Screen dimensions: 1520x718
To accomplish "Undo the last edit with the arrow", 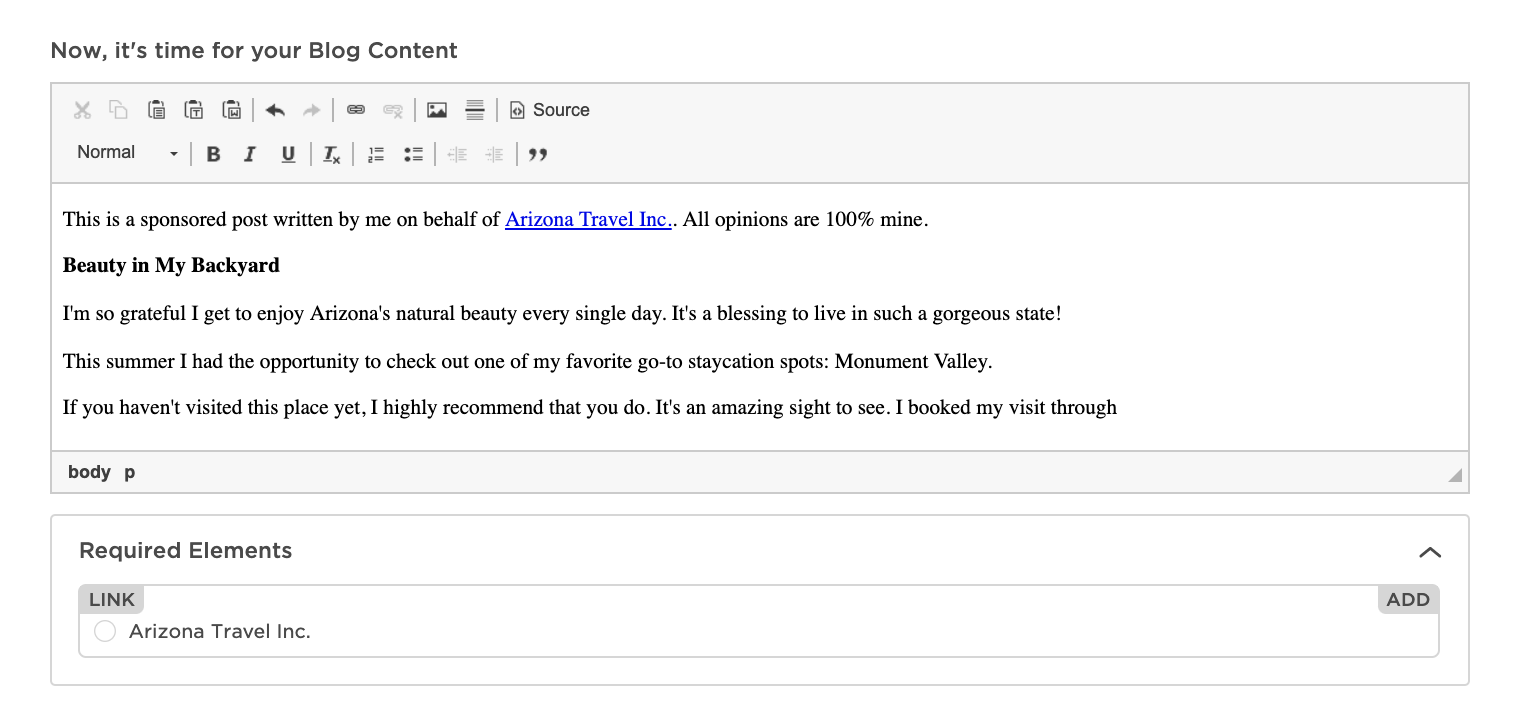I will coord(275,110).
